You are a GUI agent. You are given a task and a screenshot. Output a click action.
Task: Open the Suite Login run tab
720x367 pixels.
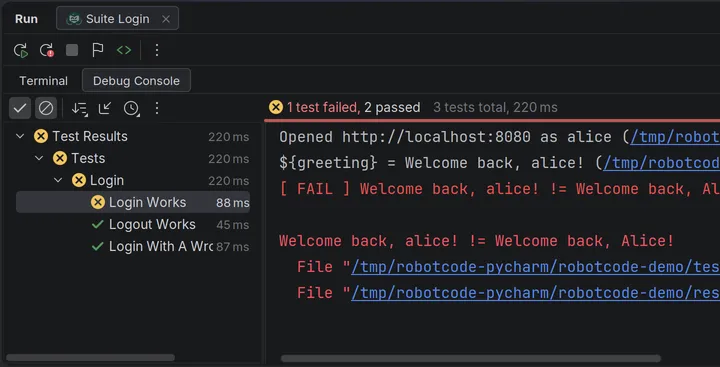[x=118, y=19]
